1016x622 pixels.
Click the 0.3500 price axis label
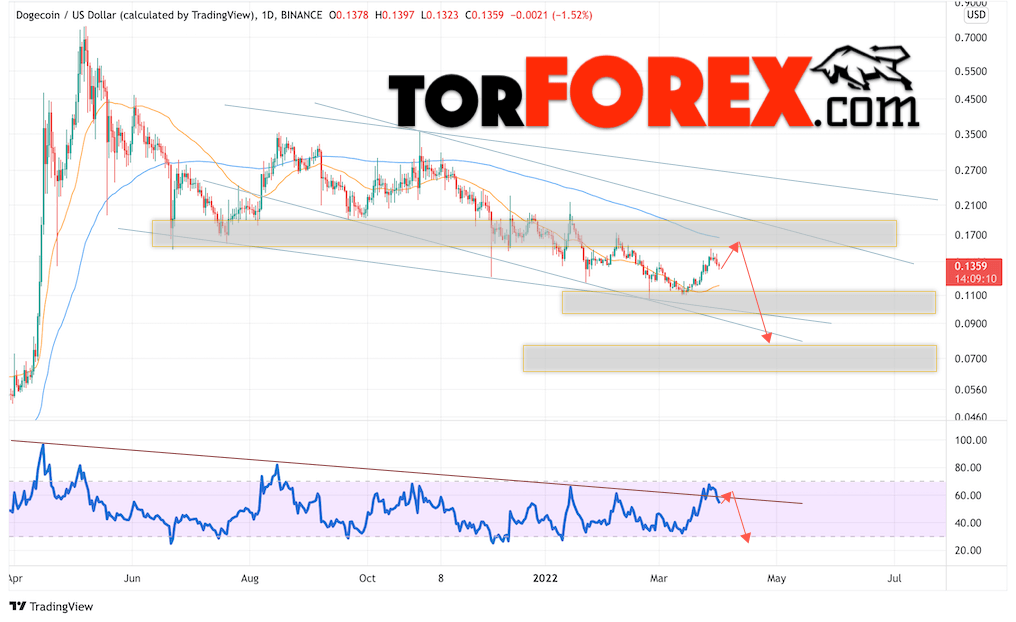(x=971, y=134)
